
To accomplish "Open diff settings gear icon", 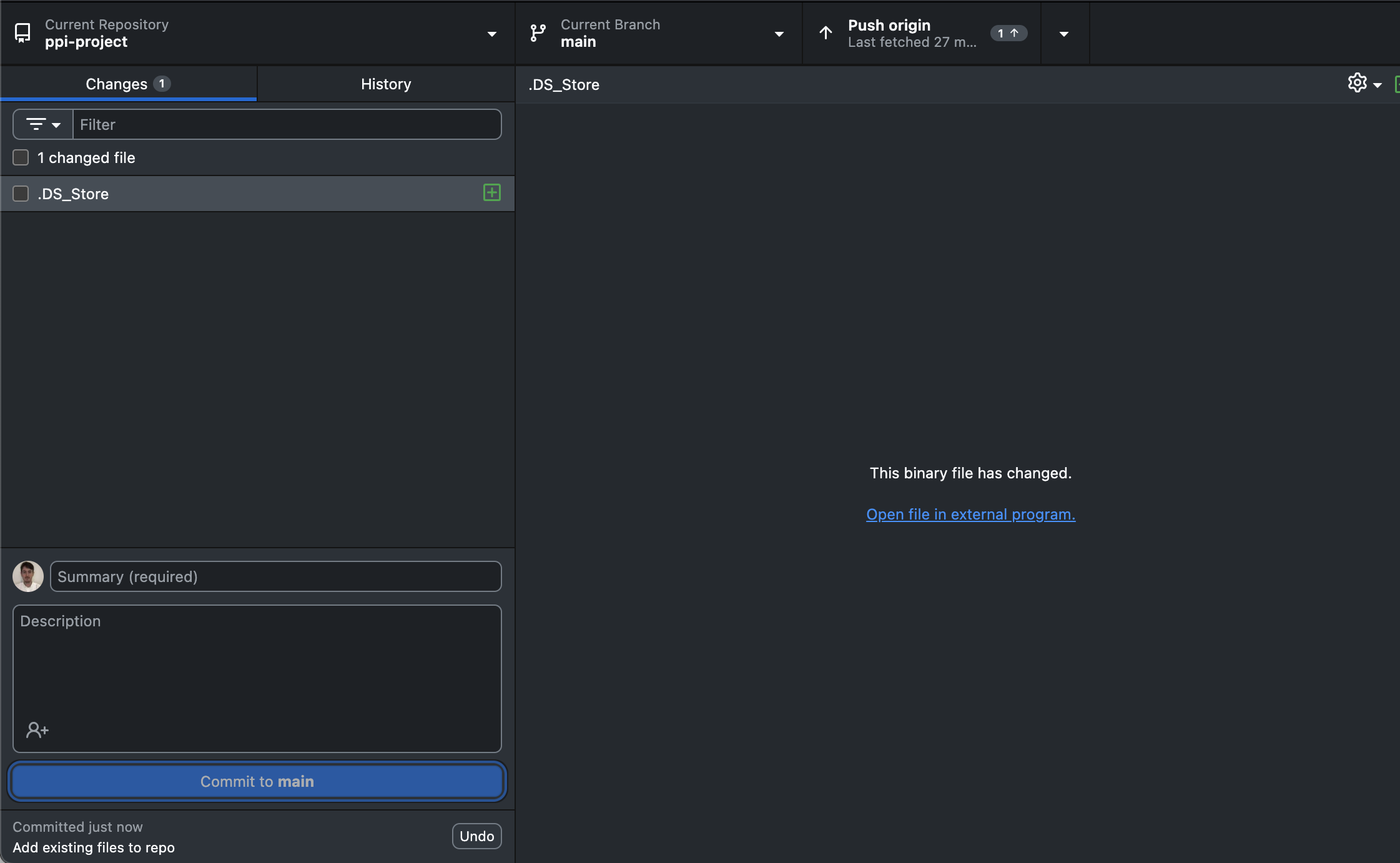I will click(x=1357, y=83).
